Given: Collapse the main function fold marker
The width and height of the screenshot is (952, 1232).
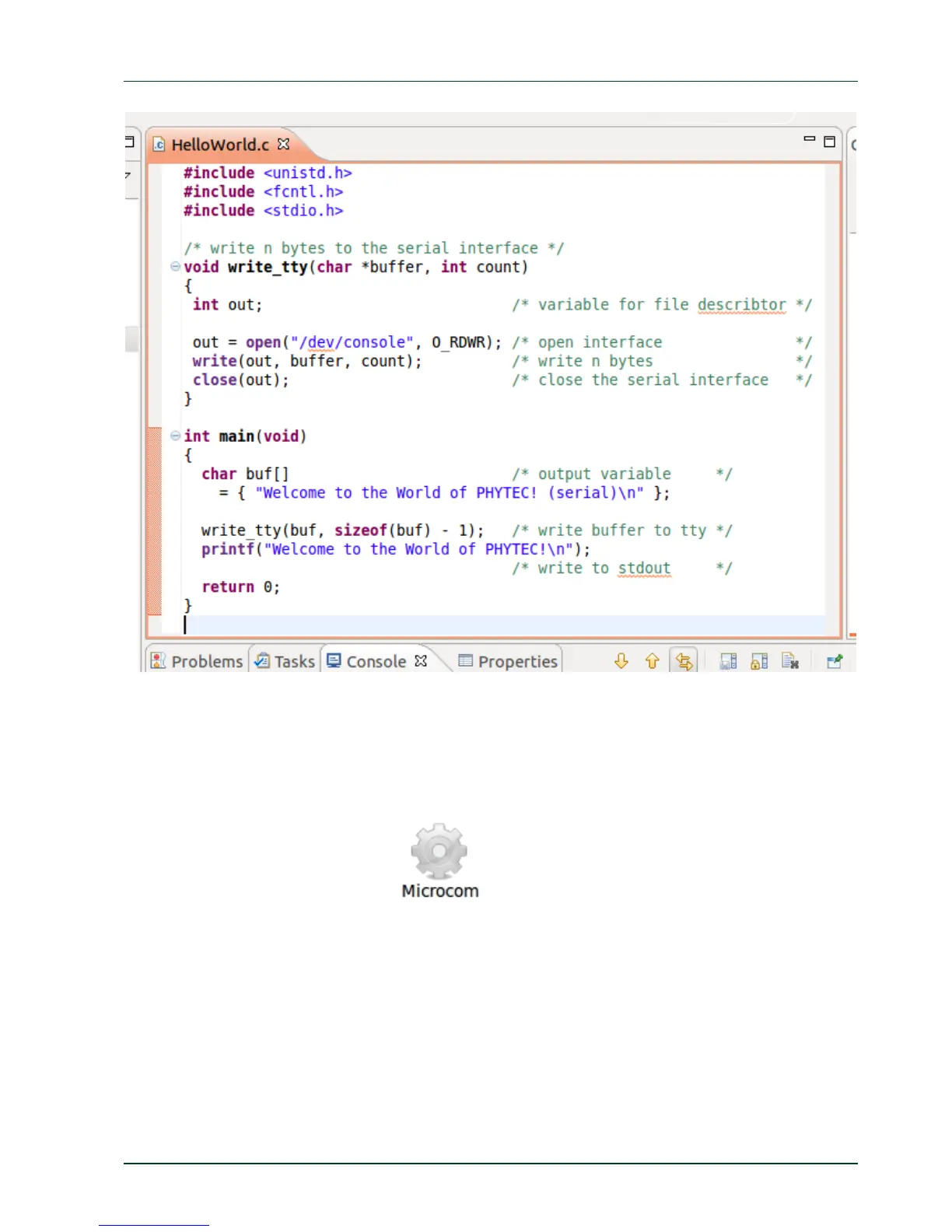Looking at the screenshot, I should coord(175,436).
